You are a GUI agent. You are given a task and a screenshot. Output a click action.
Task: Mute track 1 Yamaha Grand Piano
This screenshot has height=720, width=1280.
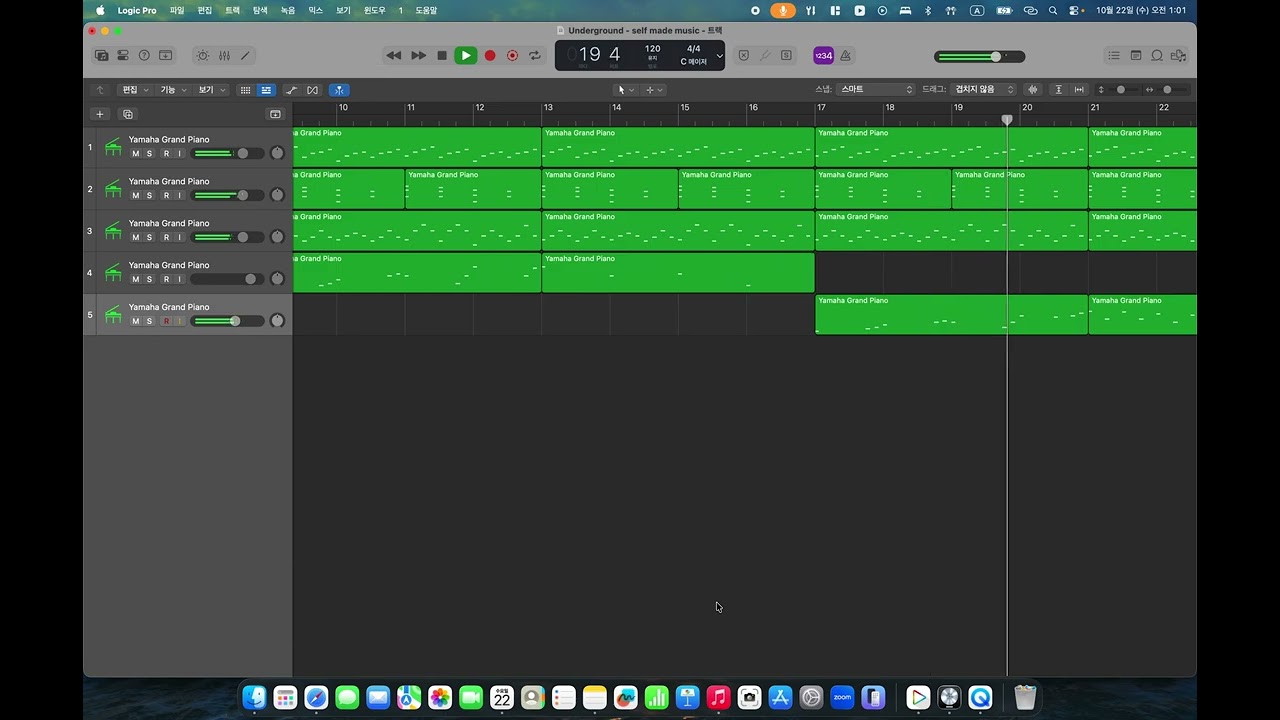point(136,154)
